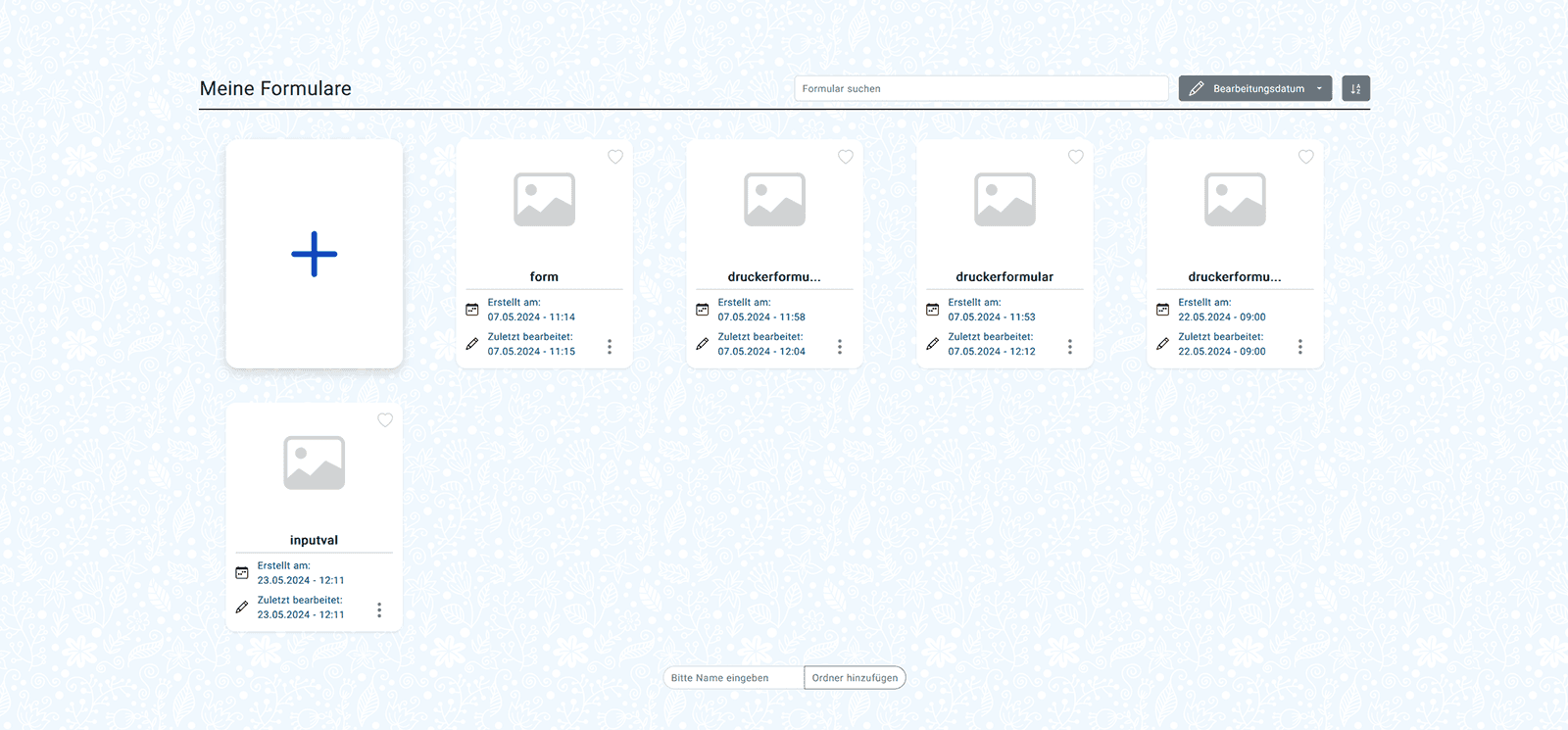The width and height of the screenshot is (1568, 730).
Task: Open three-dot options on the 'inputval' card
Action: coord(379,610)
